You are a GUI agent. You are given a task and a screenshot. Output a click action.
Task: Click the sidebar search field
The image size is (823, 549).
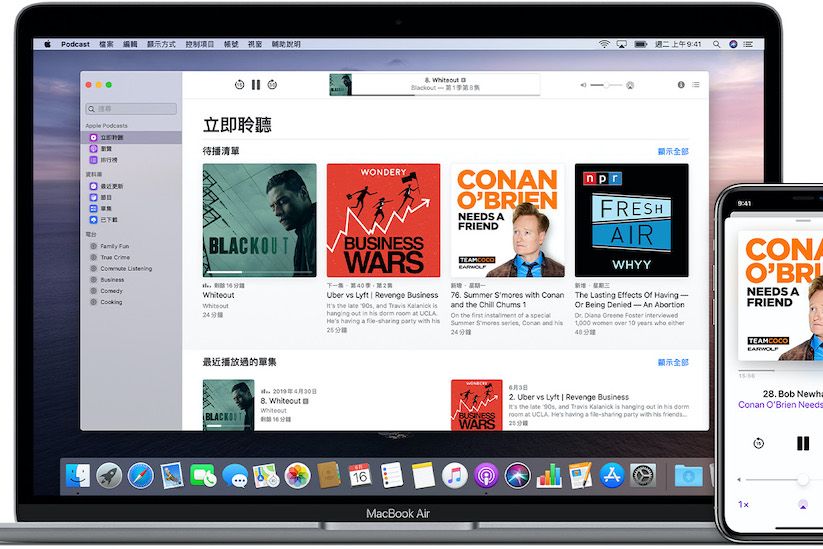(x=131, y=109)
